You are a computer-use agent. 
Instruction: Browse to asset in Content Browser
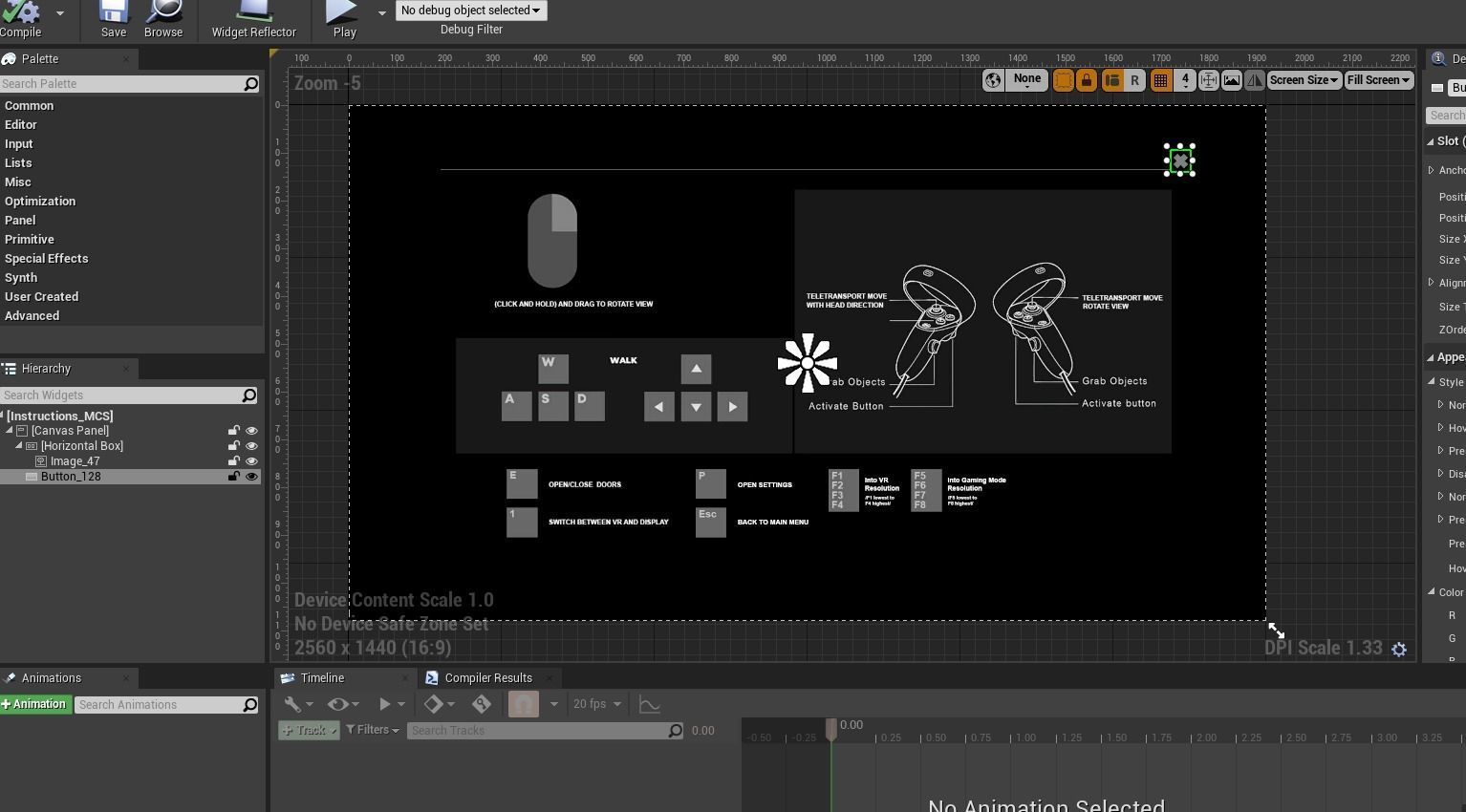pos(163,19)
